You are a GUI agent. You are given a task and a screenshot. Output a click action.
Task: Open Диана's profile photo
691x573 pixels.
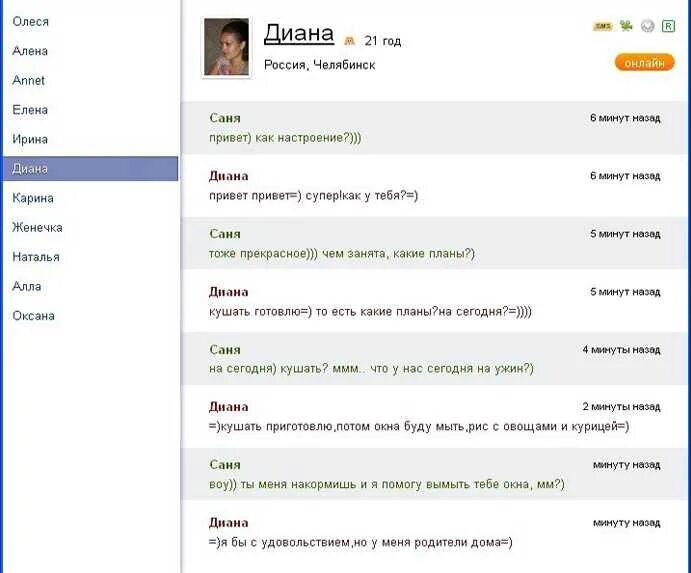(226, 47)
